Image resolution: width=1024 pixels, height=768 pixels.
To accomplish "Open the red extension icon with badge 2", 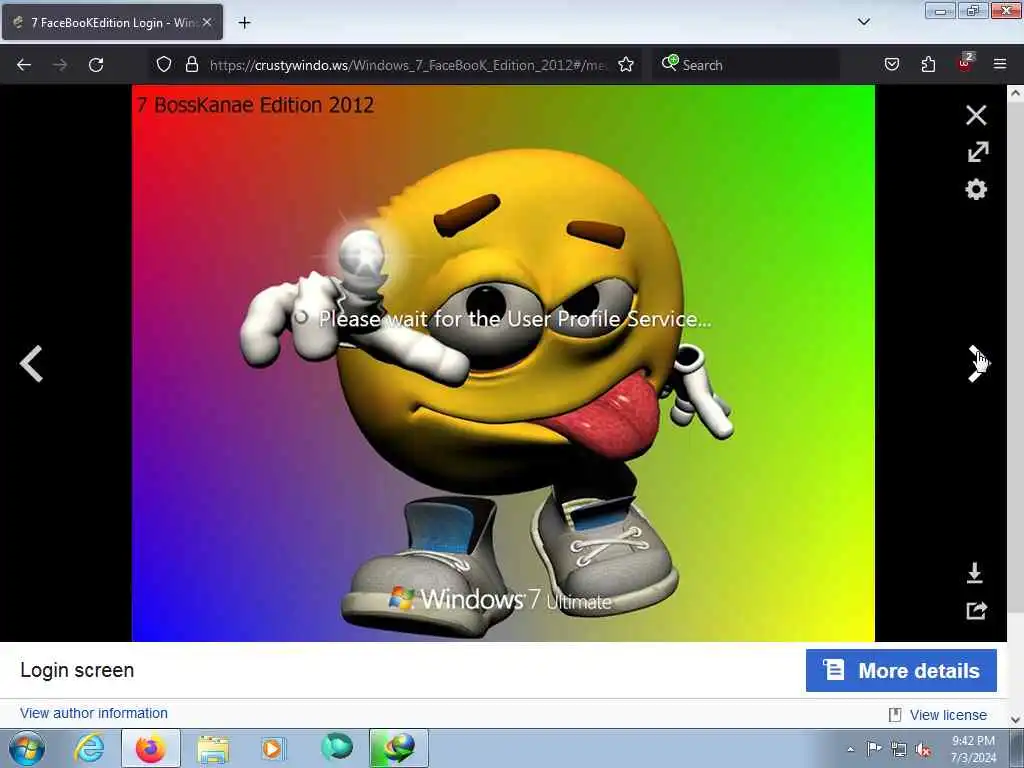I will pyautogui.click(x=965, y=63).
